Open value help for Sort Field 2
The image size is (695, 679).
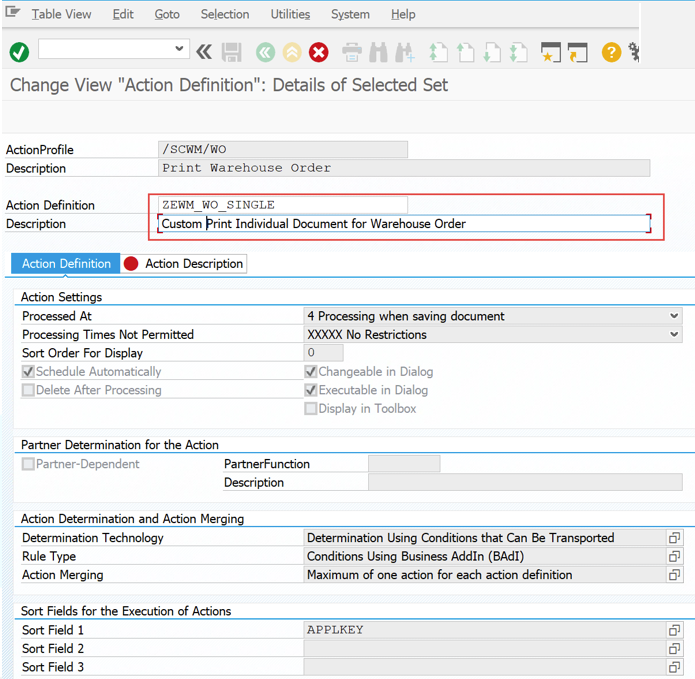[674, 648]
